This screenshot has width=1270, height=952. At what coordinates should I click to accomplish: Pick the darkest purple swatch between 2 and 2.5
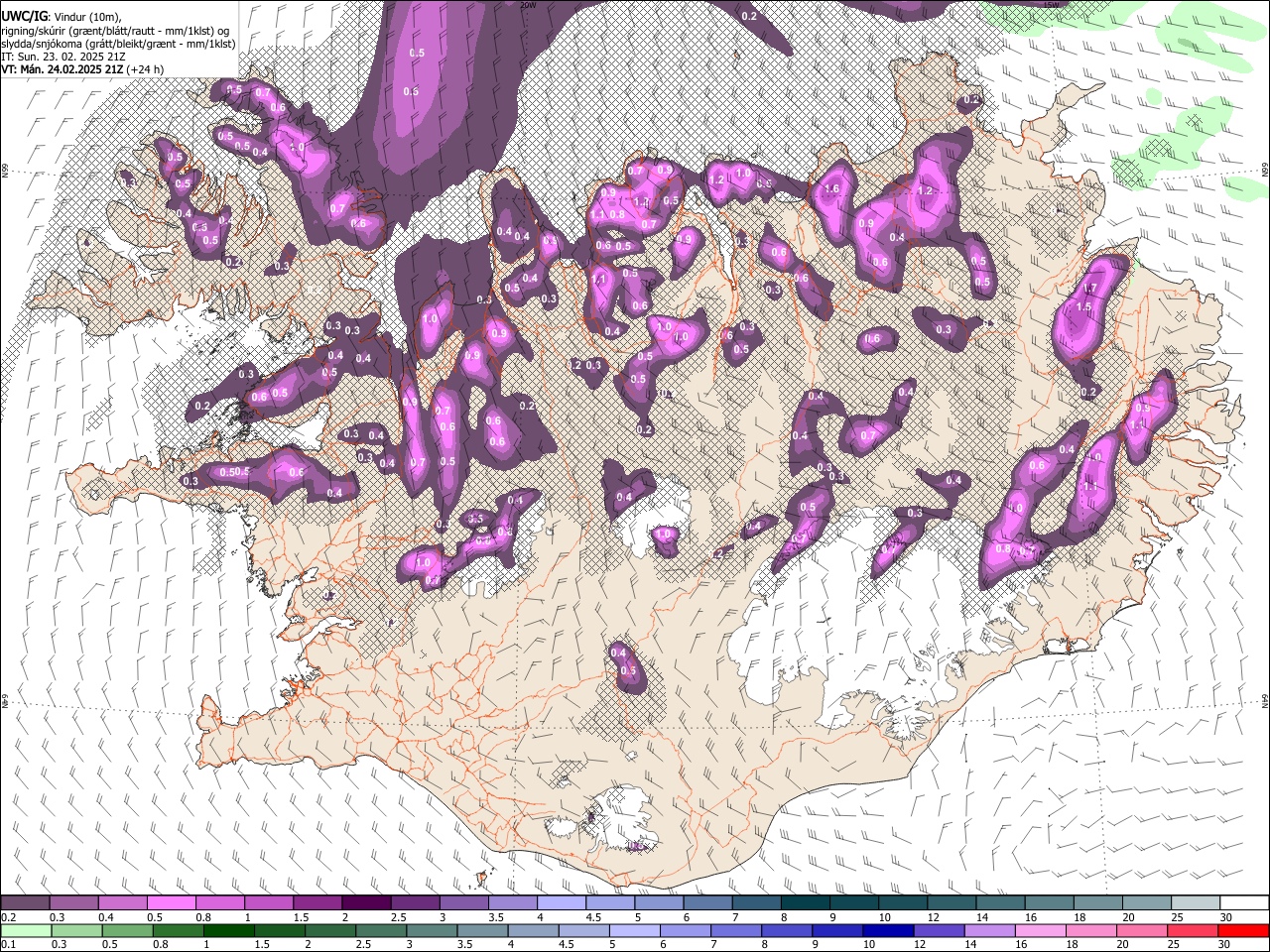(365, 902)
